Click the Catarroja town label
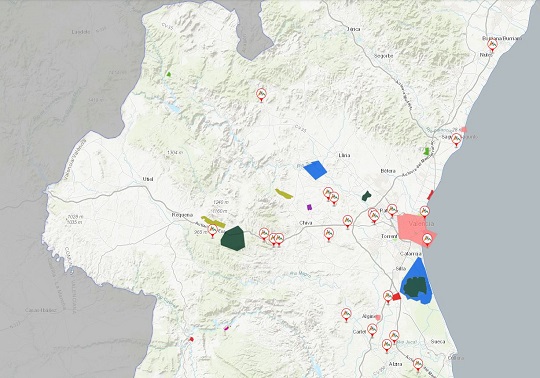This screenshot has width=540, height=378. [x=411, y=254]
